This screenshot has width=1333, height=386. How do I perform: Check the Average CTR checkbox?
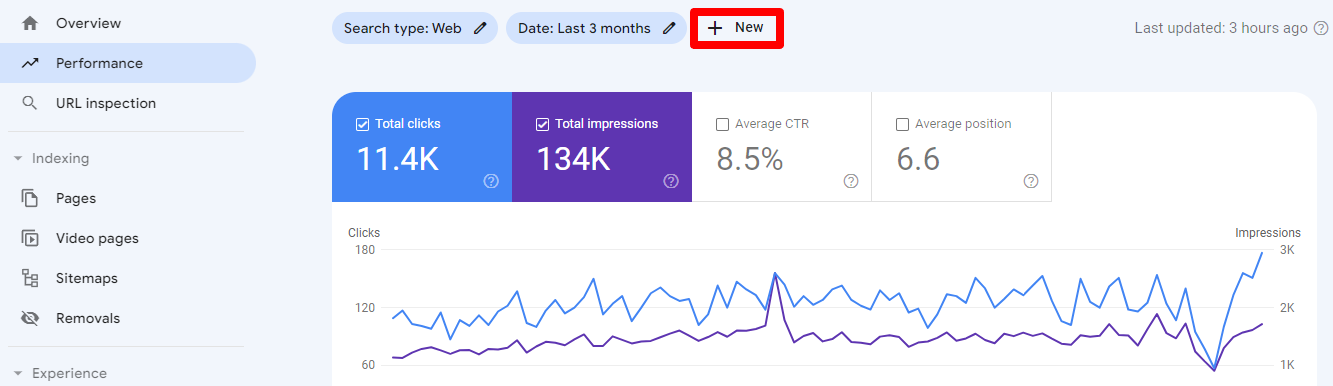(722, 124)
